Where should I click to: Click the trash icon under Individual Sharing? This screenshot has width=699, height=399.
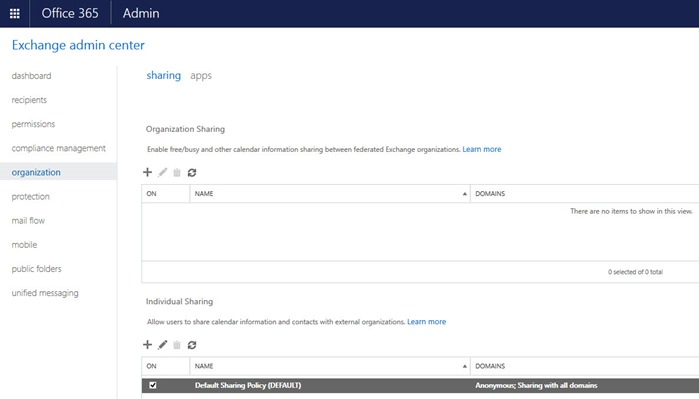tap(177, 345)
